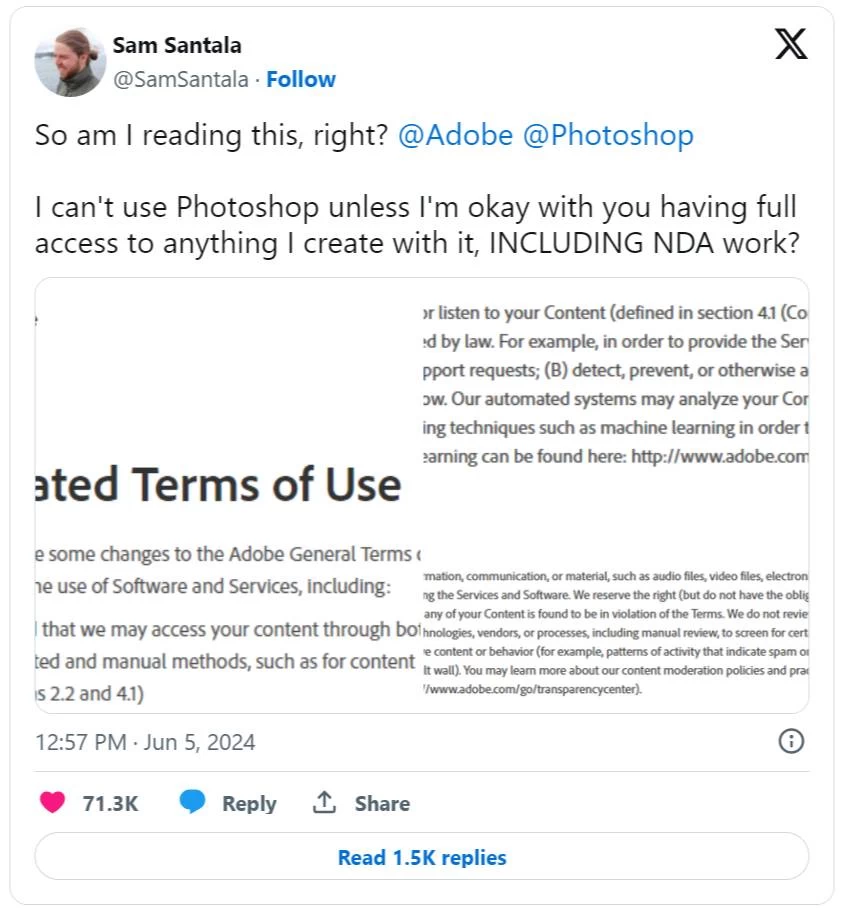
Task: Open the tweet timestamp 12:57 PM Jun 5, 2024
Action: pos(145,742)
